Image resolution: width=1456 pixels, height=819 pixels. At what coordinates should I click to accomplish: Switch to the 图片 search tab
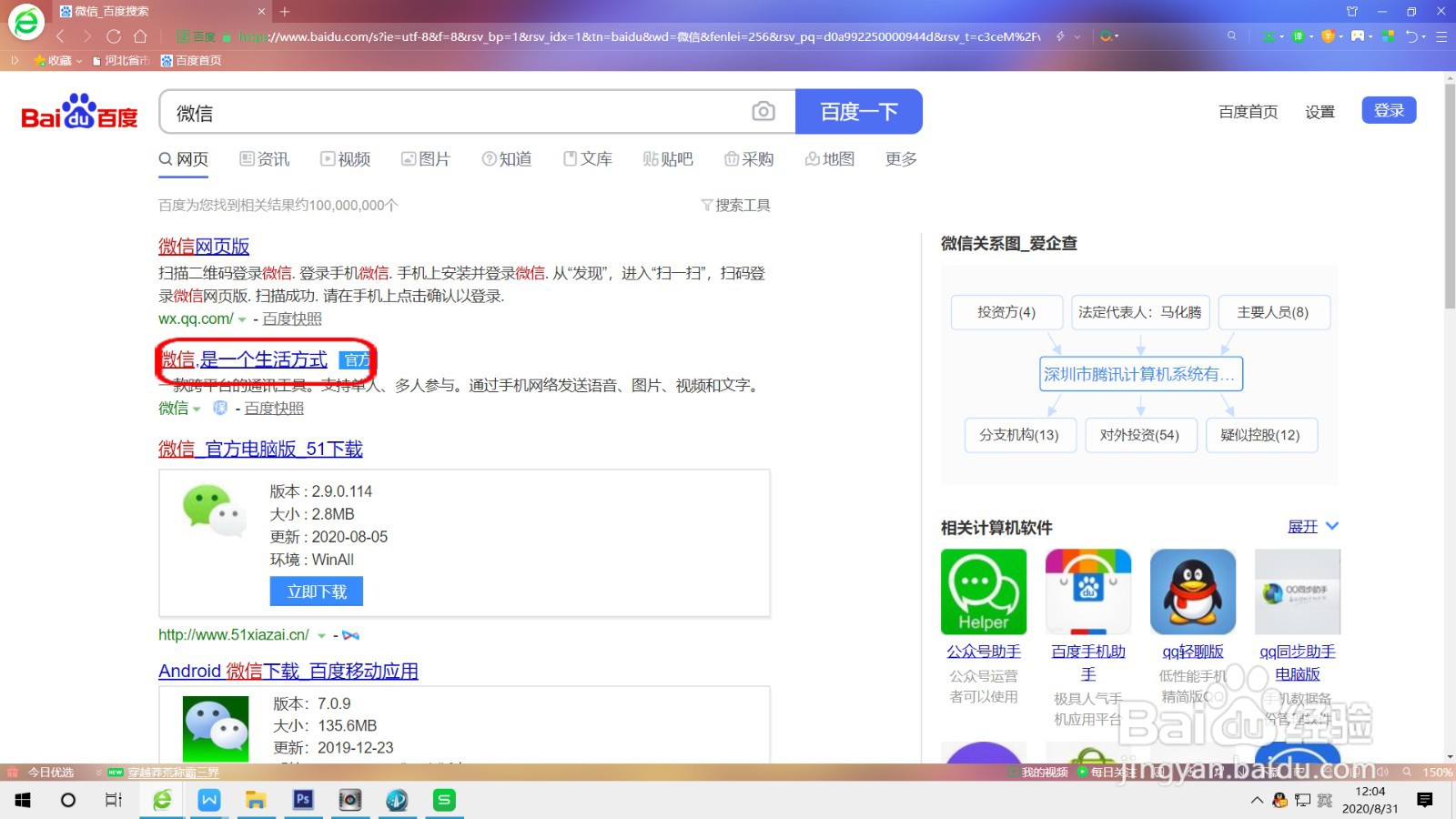click(426, 158)
